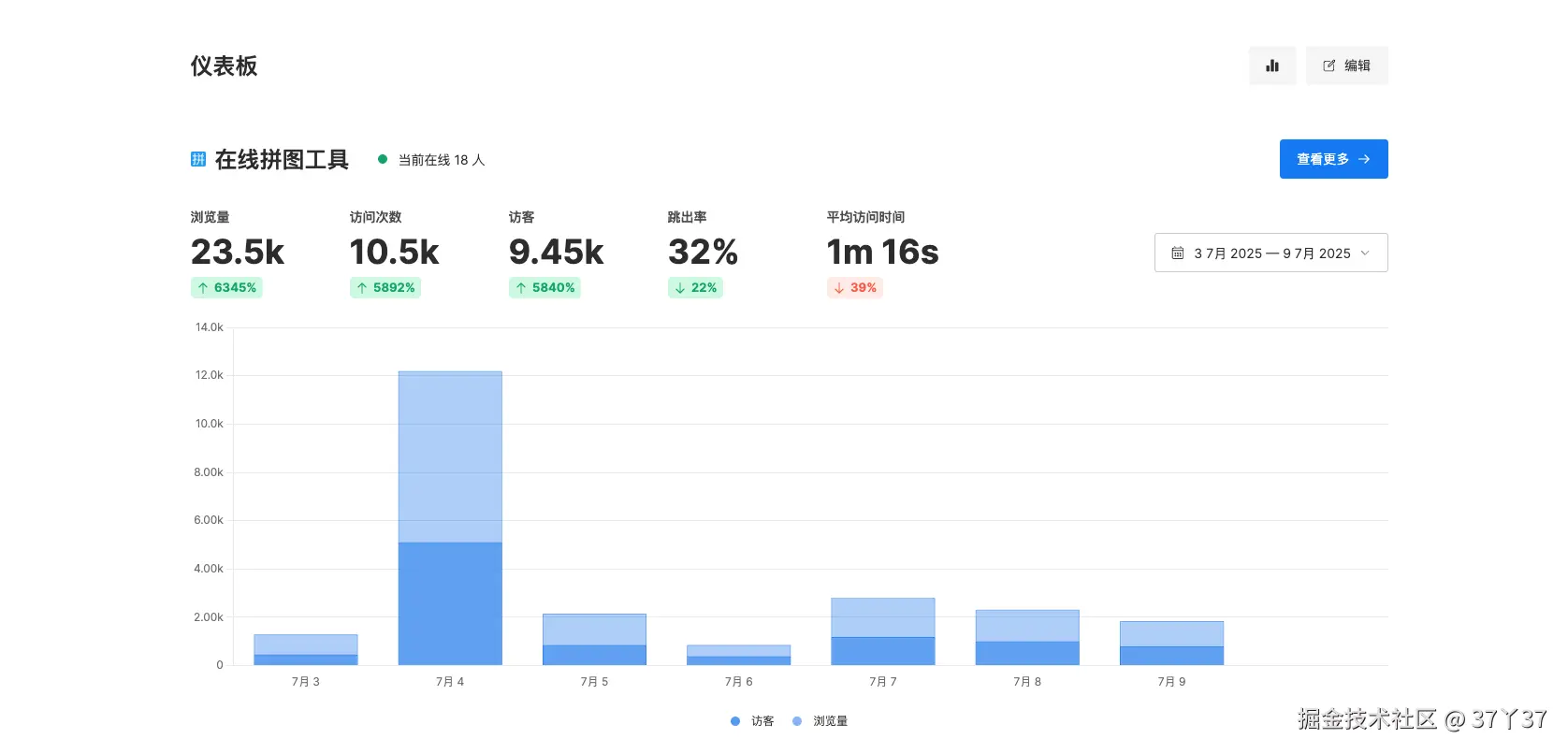This screenshot has height=753, width=1568.
Task: Click the 在线拼图工具 site title
Action: [282, 160]
